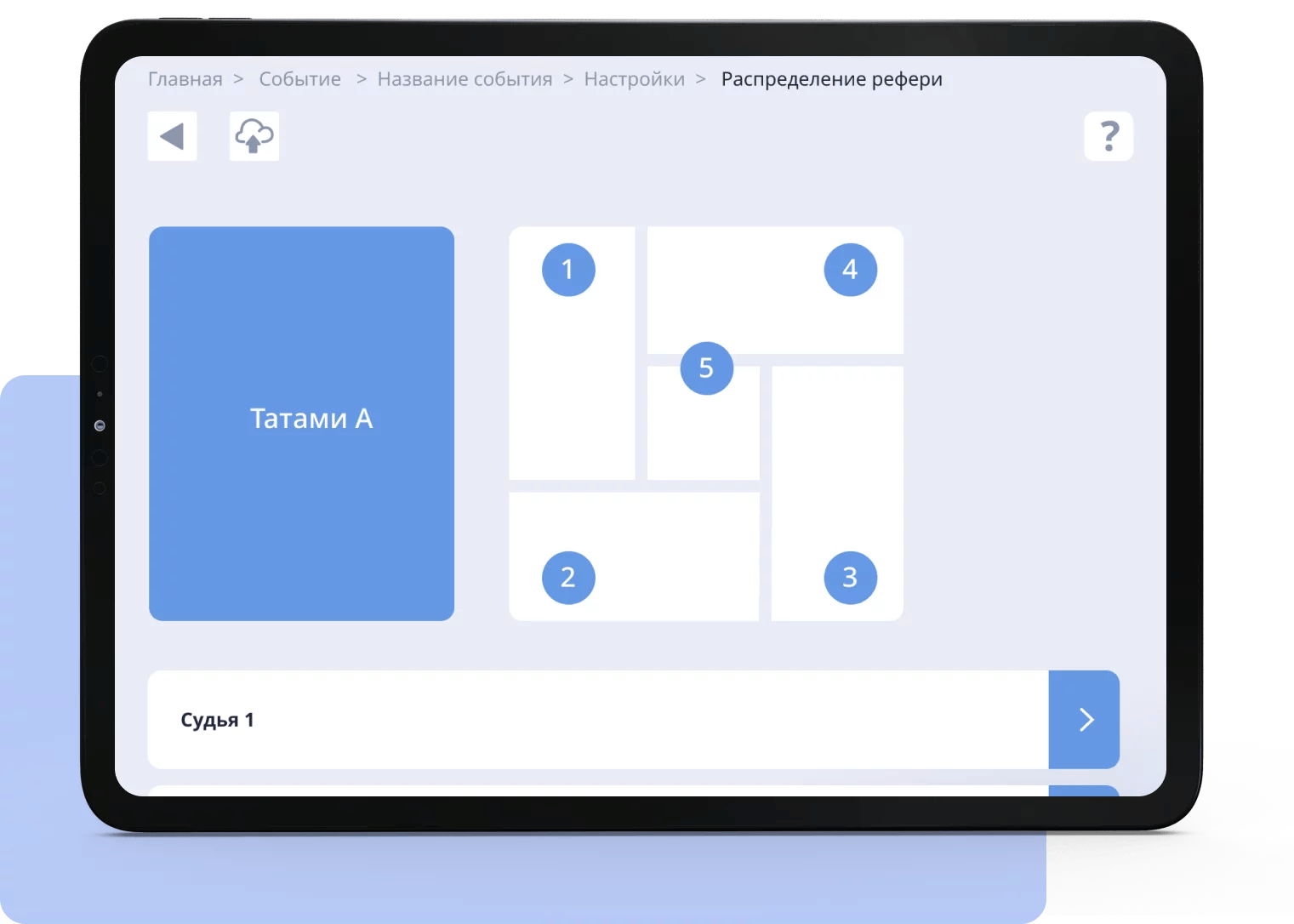Open Судья 1 with the chevron arrow
Viewport: 1294px width, 924px height.
click(x=1085, y=720)
